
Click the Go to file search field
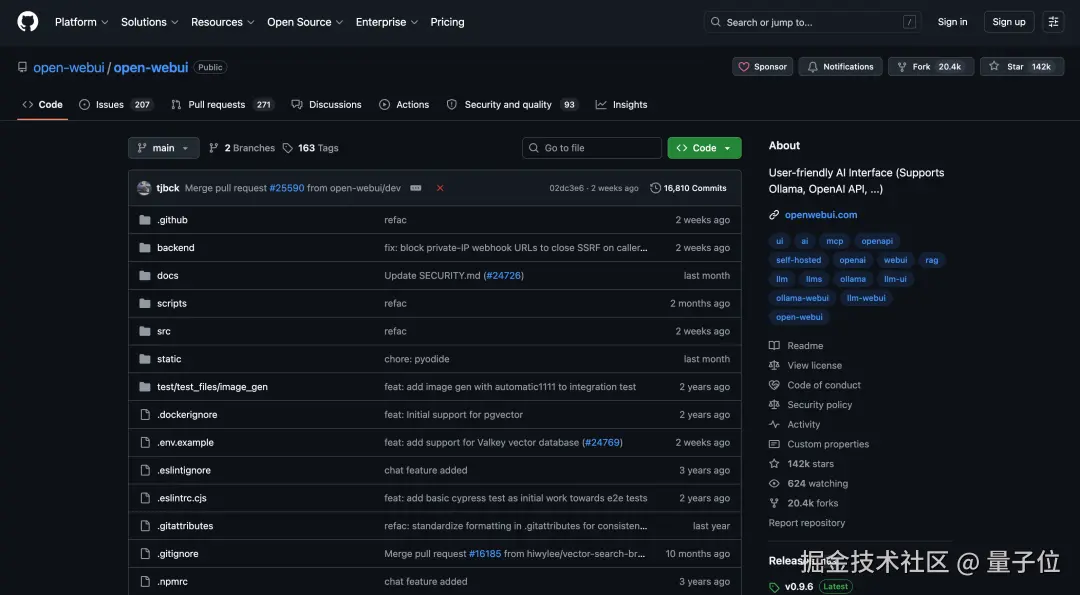[x=592, y=148]
